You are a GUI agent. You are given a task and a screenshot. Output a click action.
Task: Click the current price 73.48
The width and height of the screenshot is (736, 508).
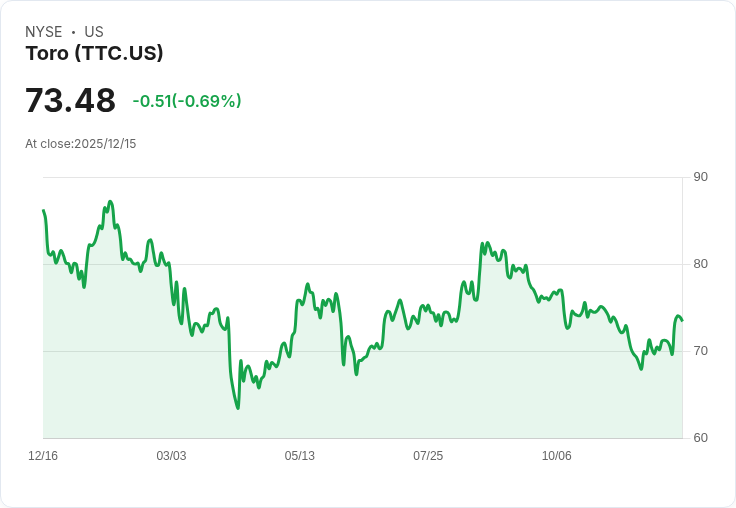tap(70, 101)
